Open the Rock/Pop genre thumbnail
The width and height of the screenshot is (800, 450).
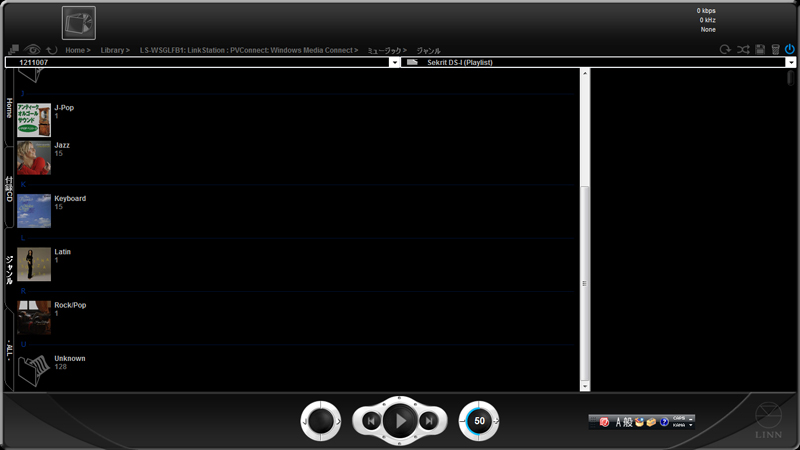coord(34,317)
